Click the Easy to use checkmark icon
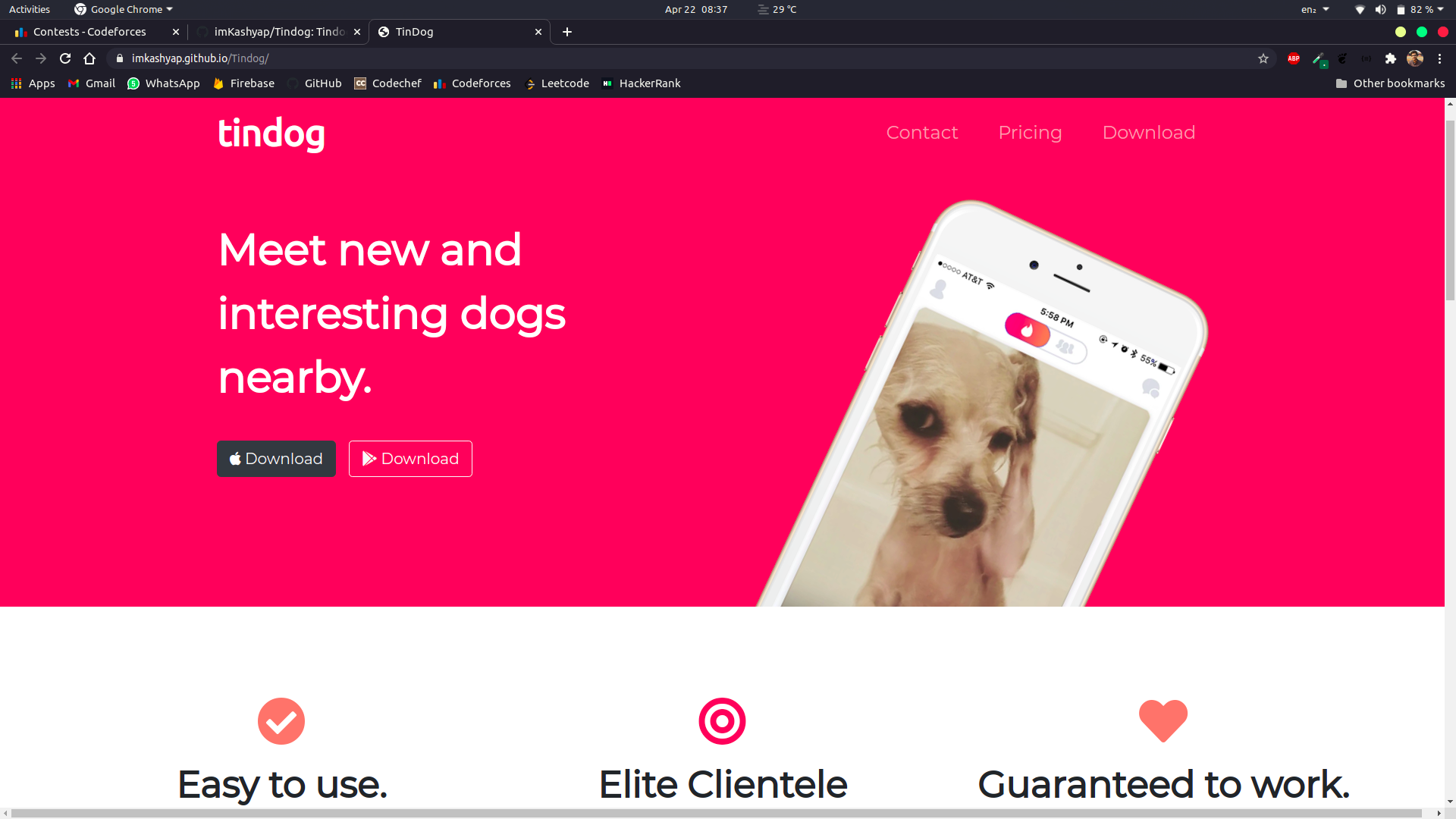 tap(280, 720)
